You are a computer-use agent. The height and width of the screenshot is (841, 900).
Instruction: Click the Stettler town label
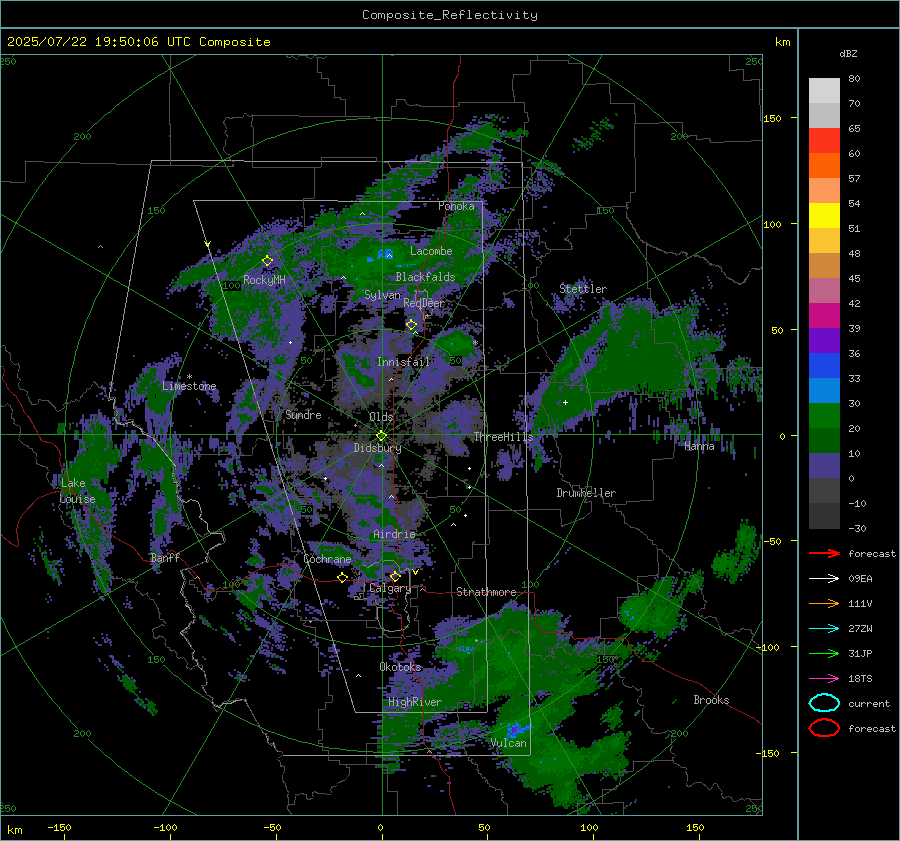(583, 289)
